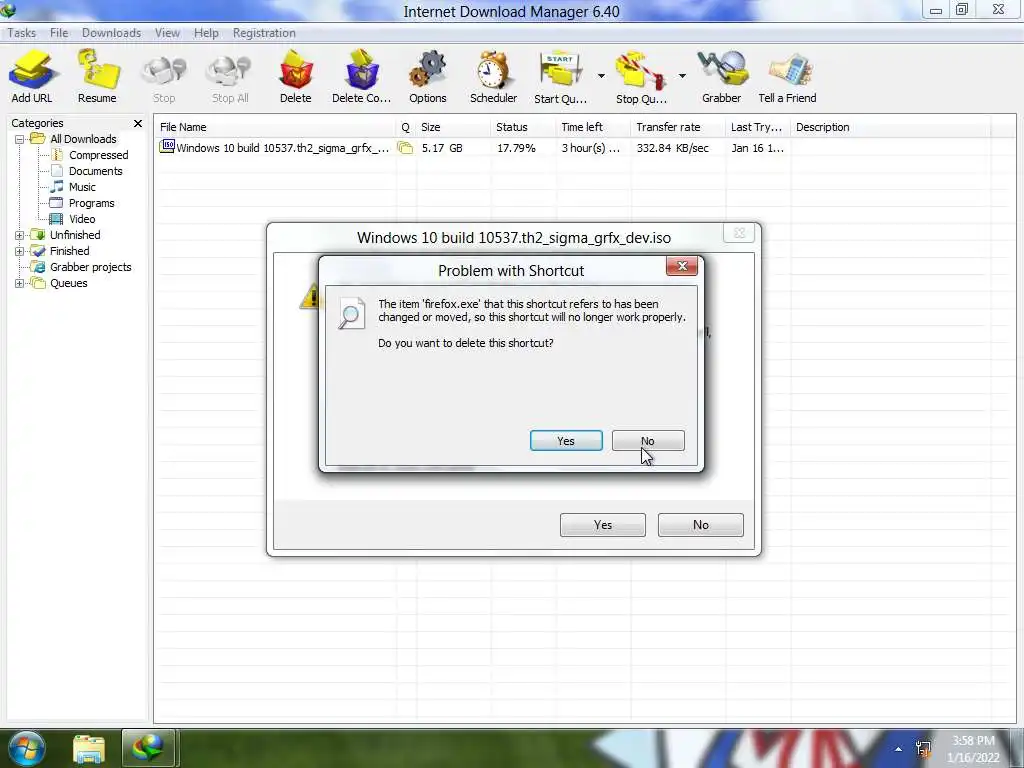This screenshot has width=1024, height=768.
Task: Sort by the Time left column header
Action: tap(593, 127)
